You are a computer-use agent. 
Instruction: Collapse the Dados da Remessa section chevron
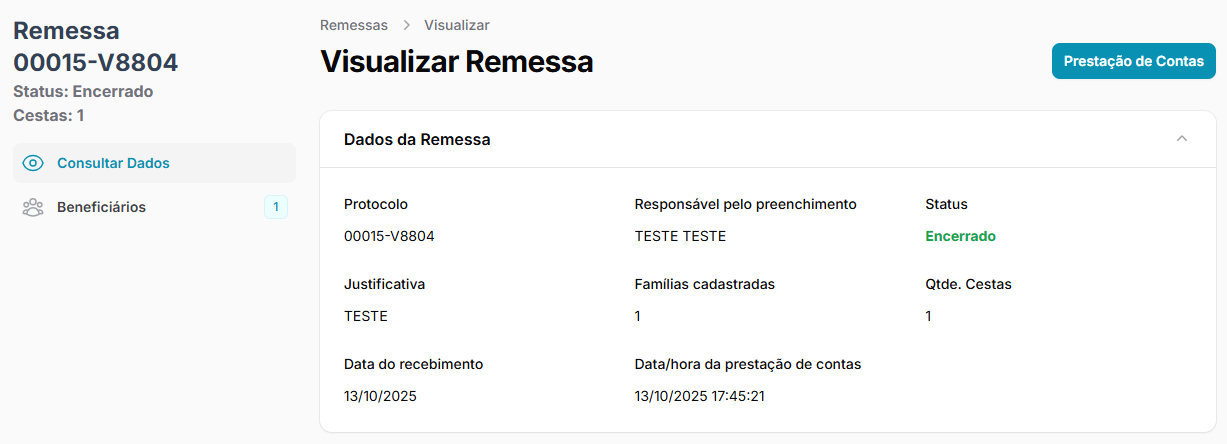click(x=1182, y=139)
